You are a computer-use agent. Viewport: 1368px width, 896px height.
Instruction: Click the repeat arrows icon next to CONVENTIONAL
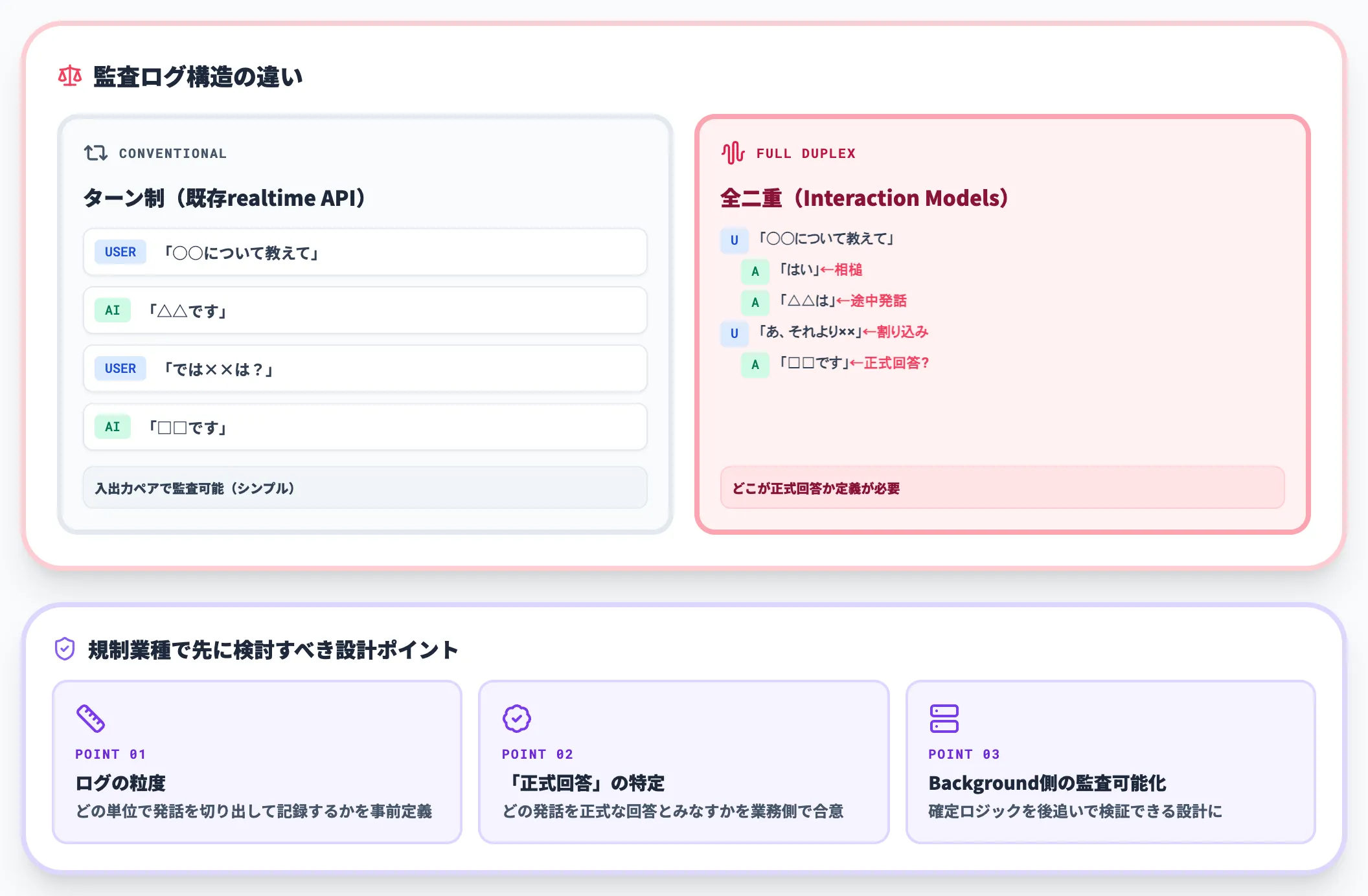click(x=96, y=153)
